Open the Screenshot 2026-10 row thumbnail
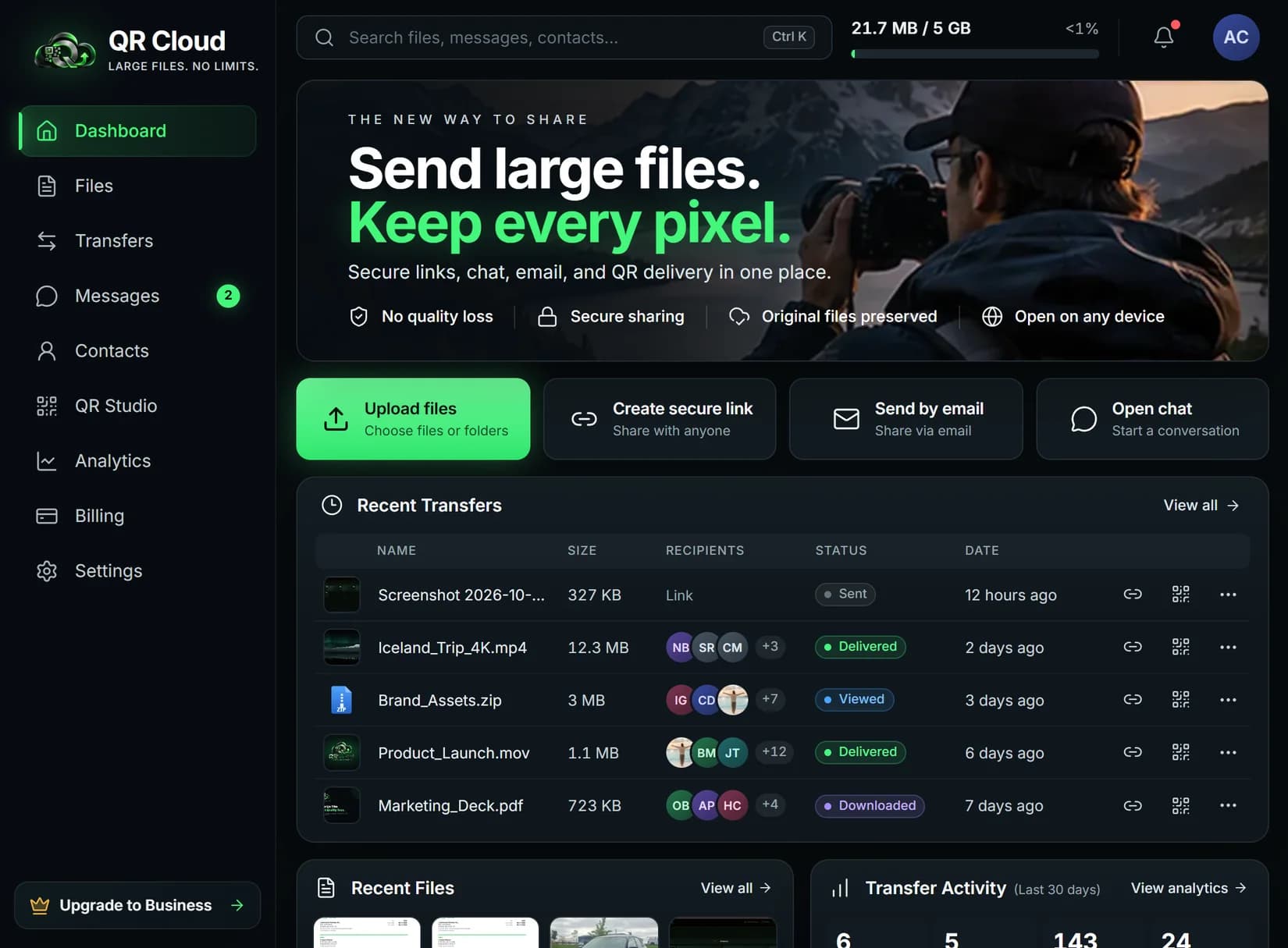 [341, 595]
